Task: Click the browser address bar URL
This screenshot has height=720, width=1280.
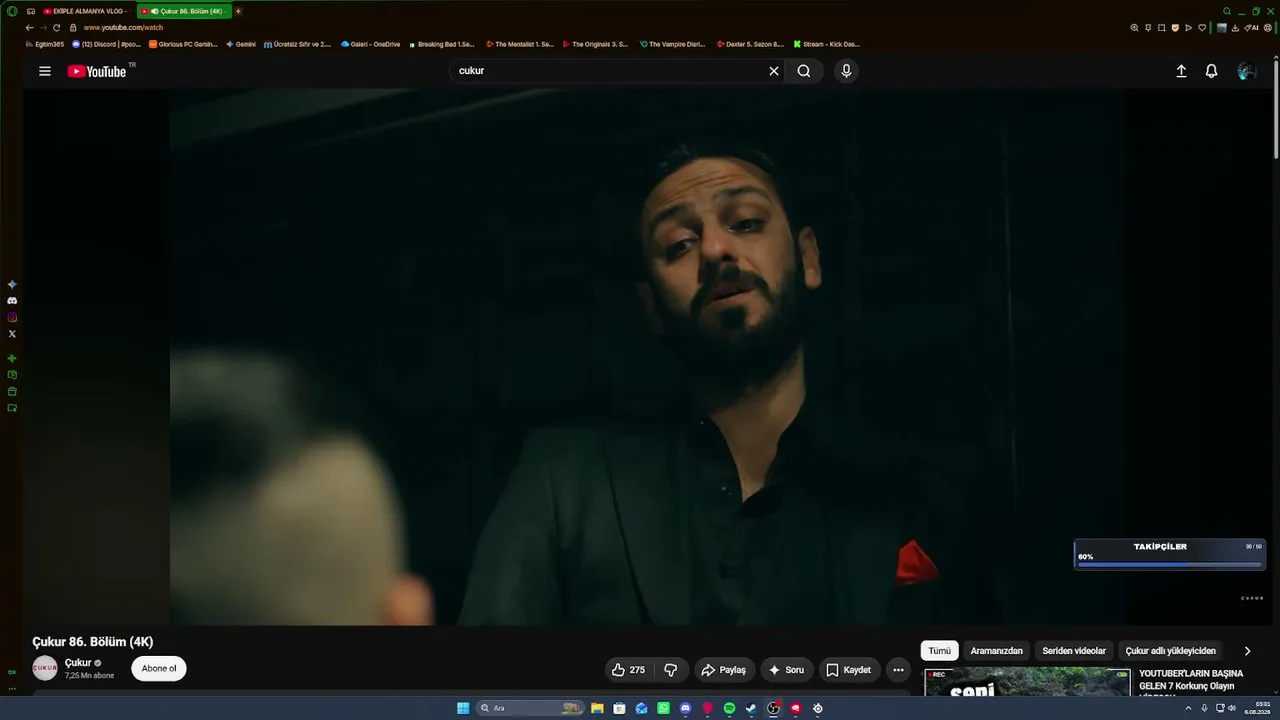Action: tap(123, 28)
